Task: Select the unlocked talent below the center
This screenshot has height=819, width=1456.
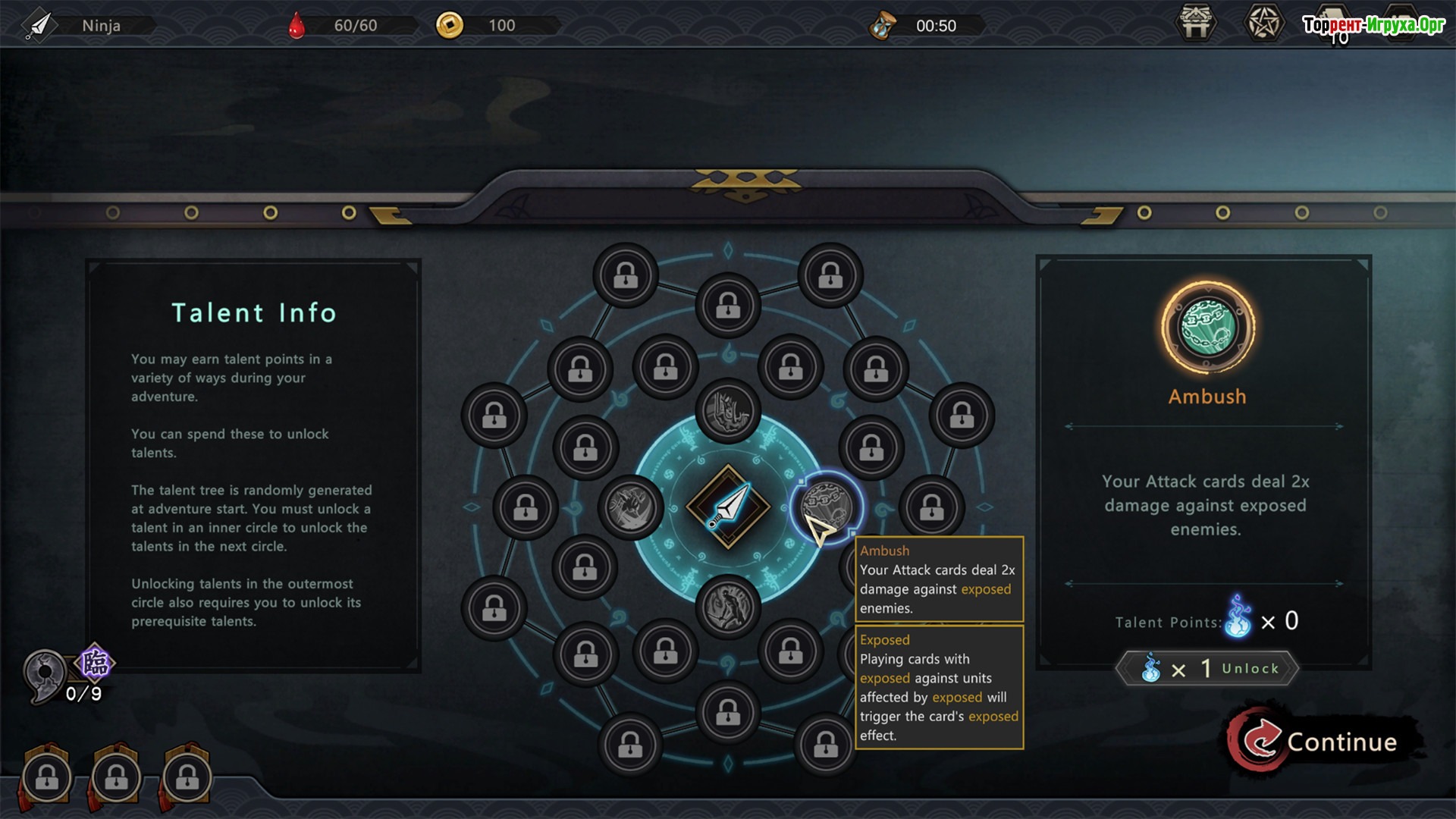Action: [x=728, y=606]
